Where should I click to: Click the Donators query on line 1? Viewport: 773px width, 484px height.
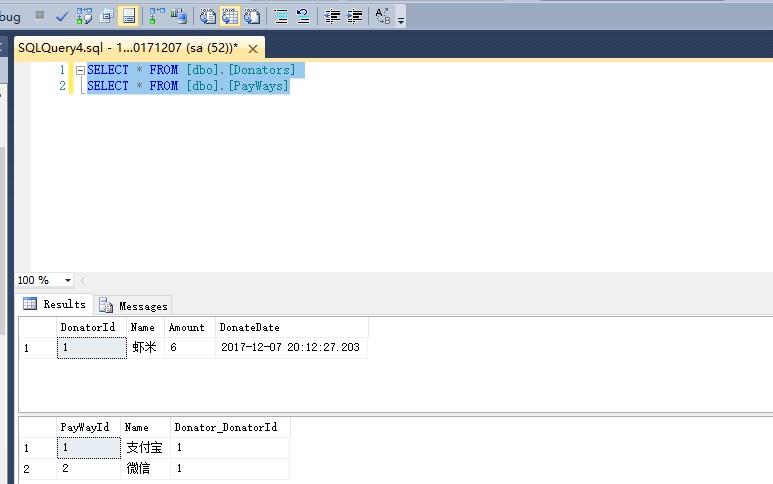191,70
